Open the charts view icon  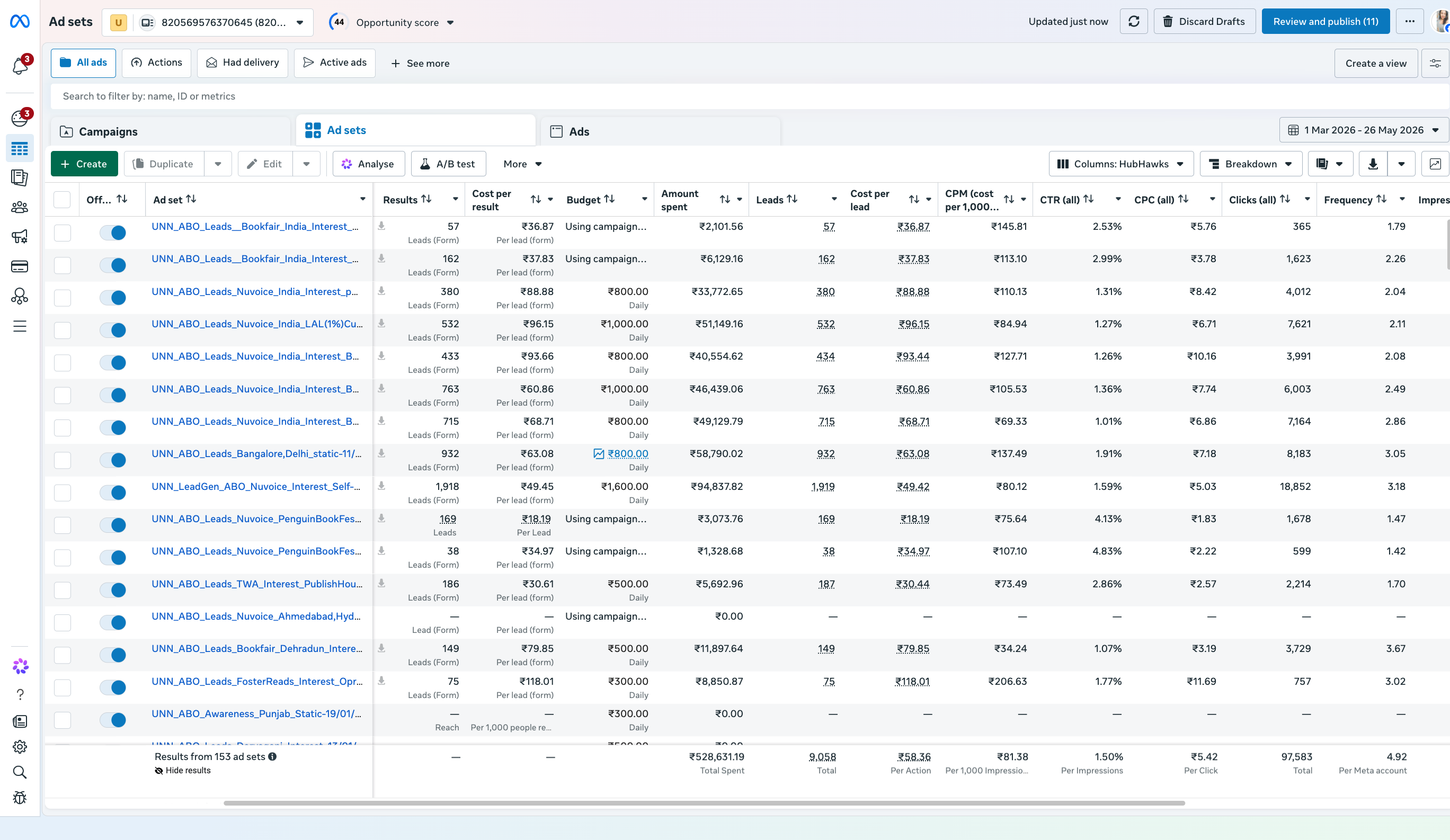1435,164
